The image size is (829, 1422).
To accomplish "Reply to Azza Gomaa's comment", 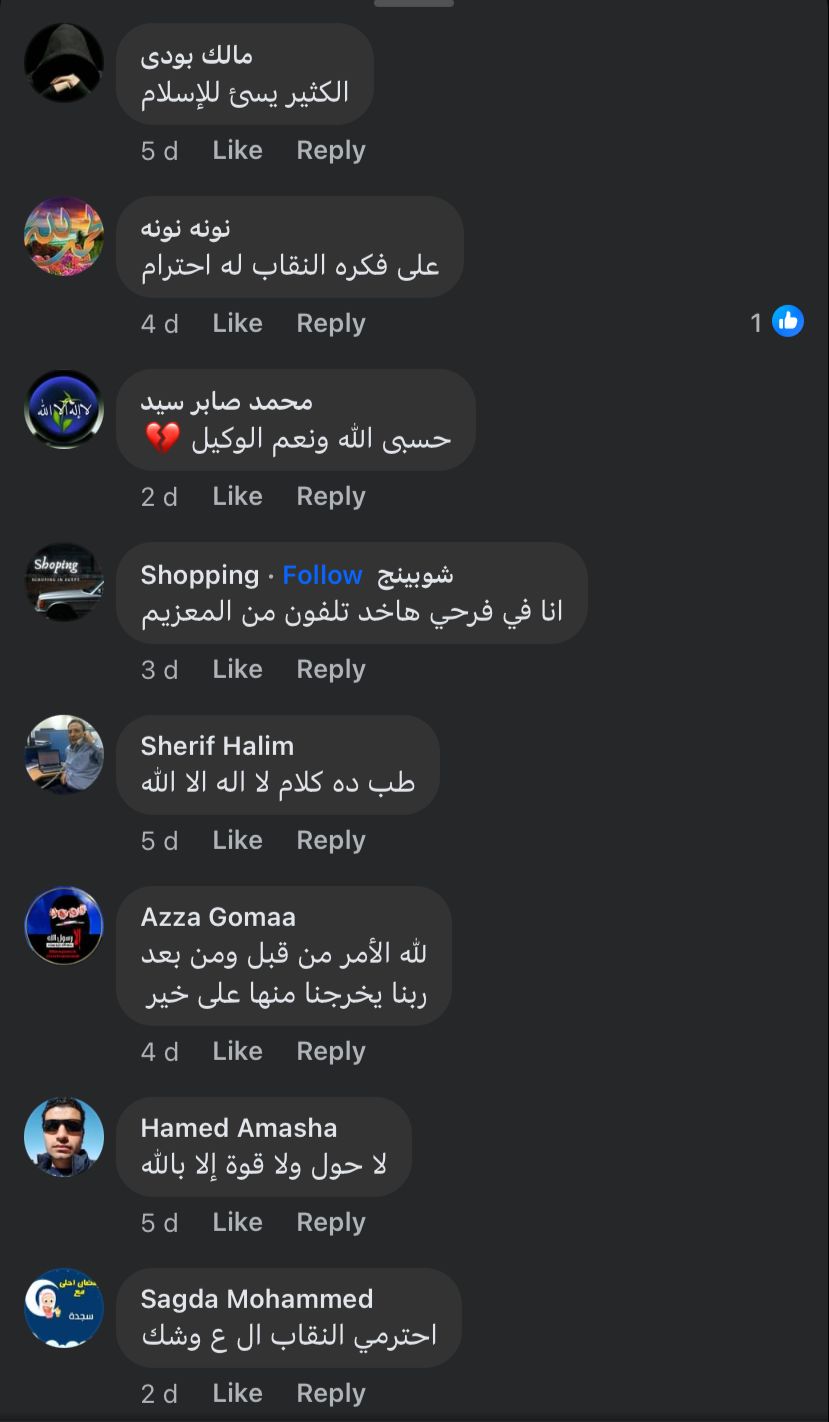I will [331, 1052].
